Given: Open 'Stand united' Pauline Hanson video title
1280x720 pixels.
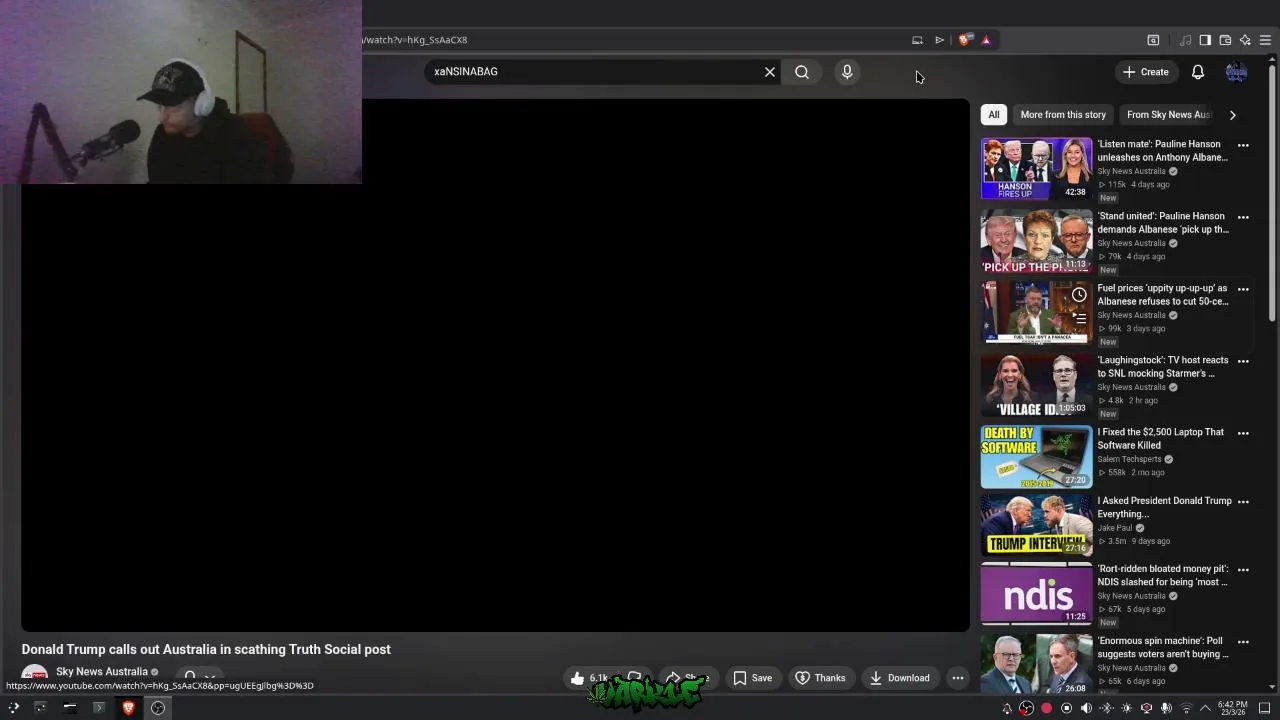Looking at the screenshot, I should (x=1163, y=223).
